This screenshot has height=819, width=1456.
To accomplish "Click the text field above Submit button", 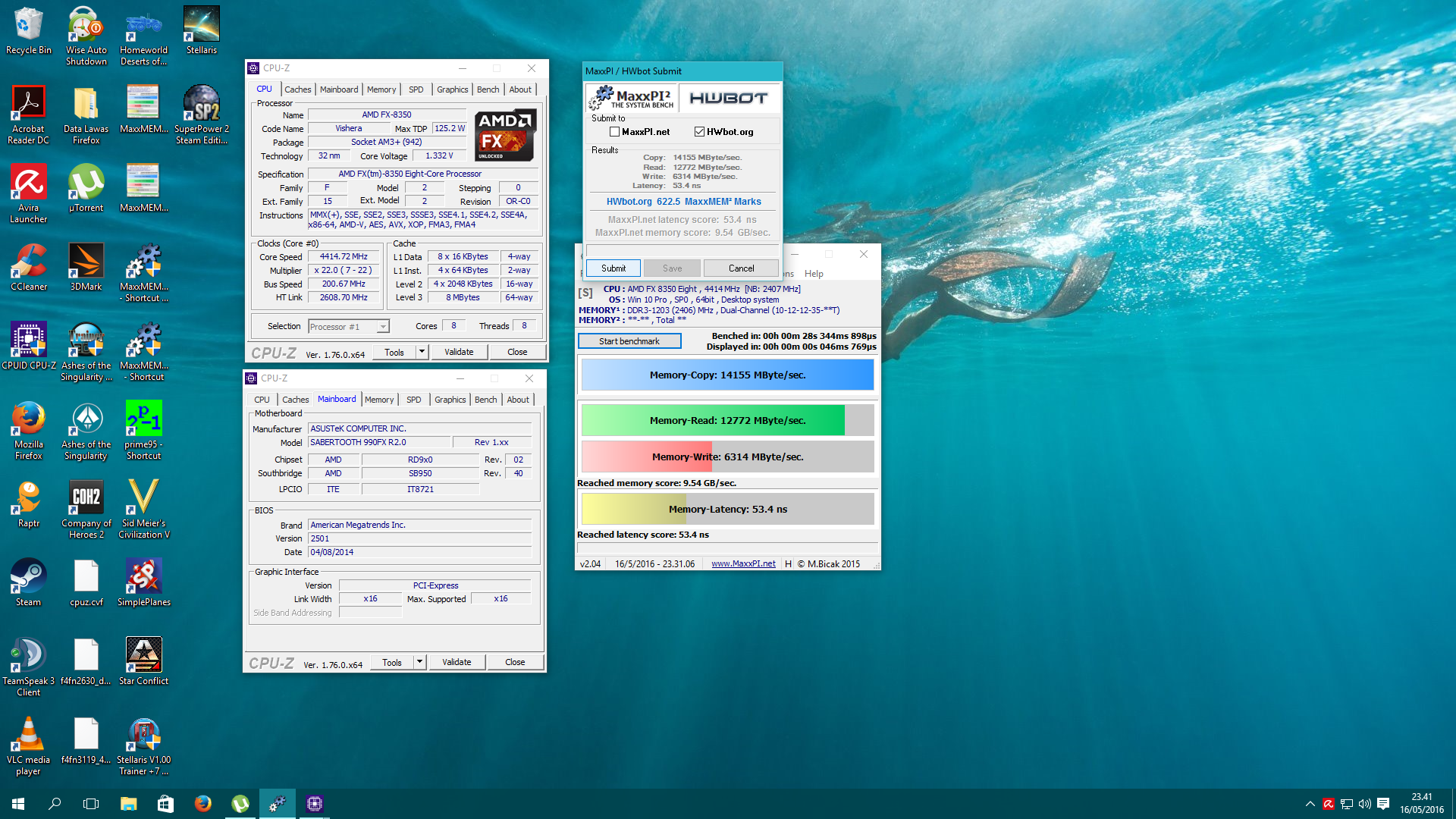I will pos(682,250).
